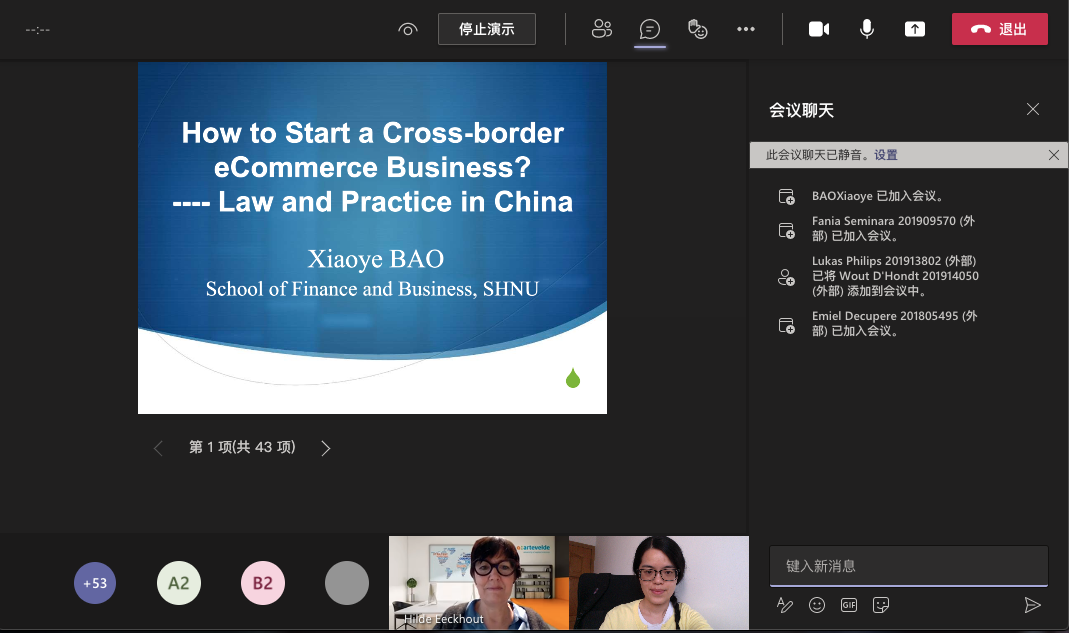Screen dimensions: 1069x633
Task: Go to the next slide
Action: tap(325, 448)
